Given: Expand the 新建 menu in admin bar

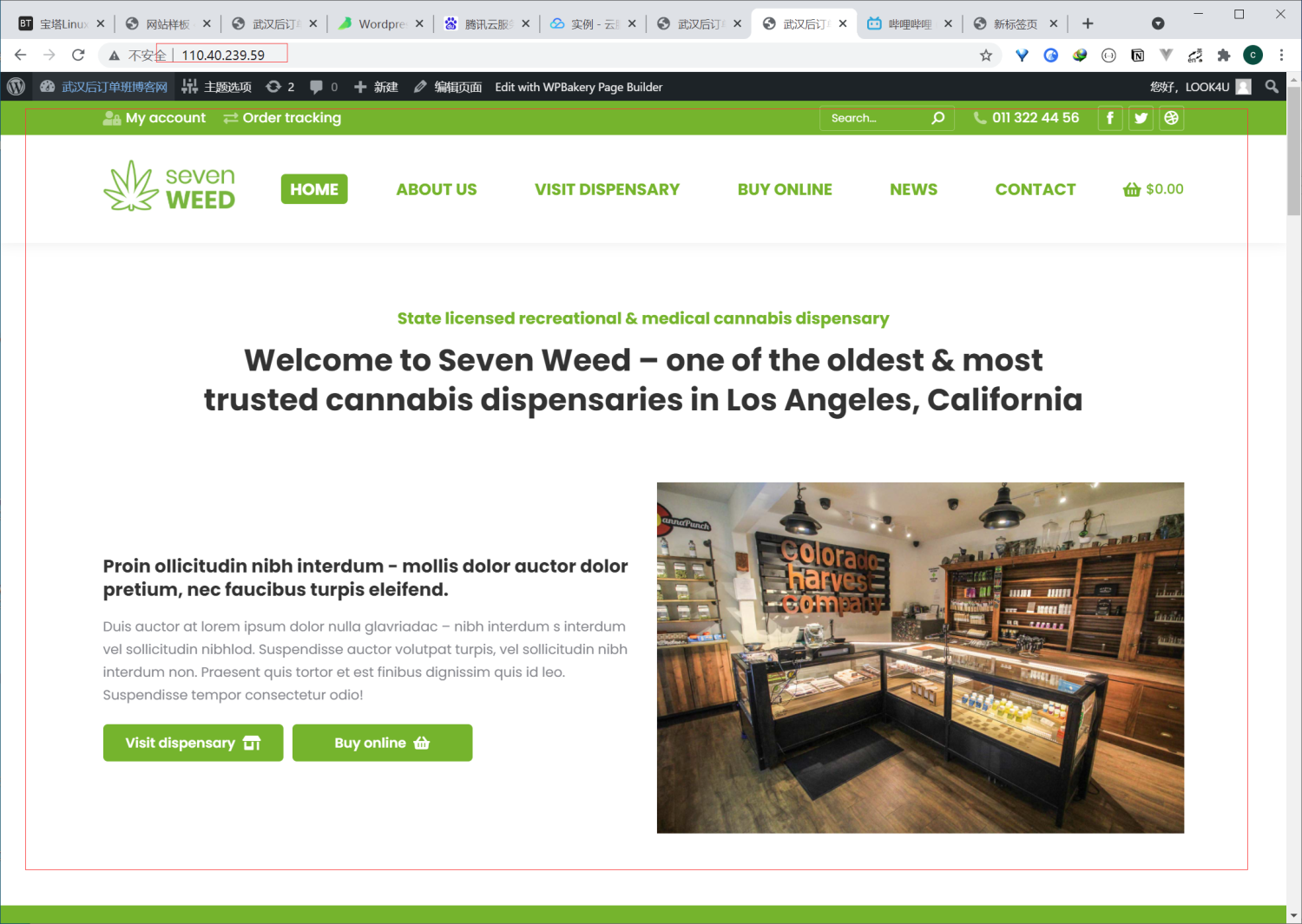Looking at the screenshot, I should tap(376, 87).
